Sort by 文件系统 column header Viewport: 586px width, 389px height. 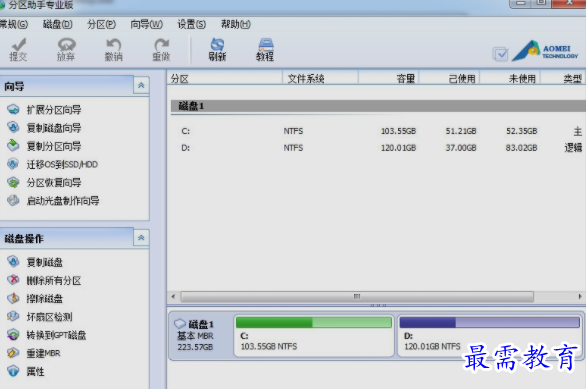321,78
